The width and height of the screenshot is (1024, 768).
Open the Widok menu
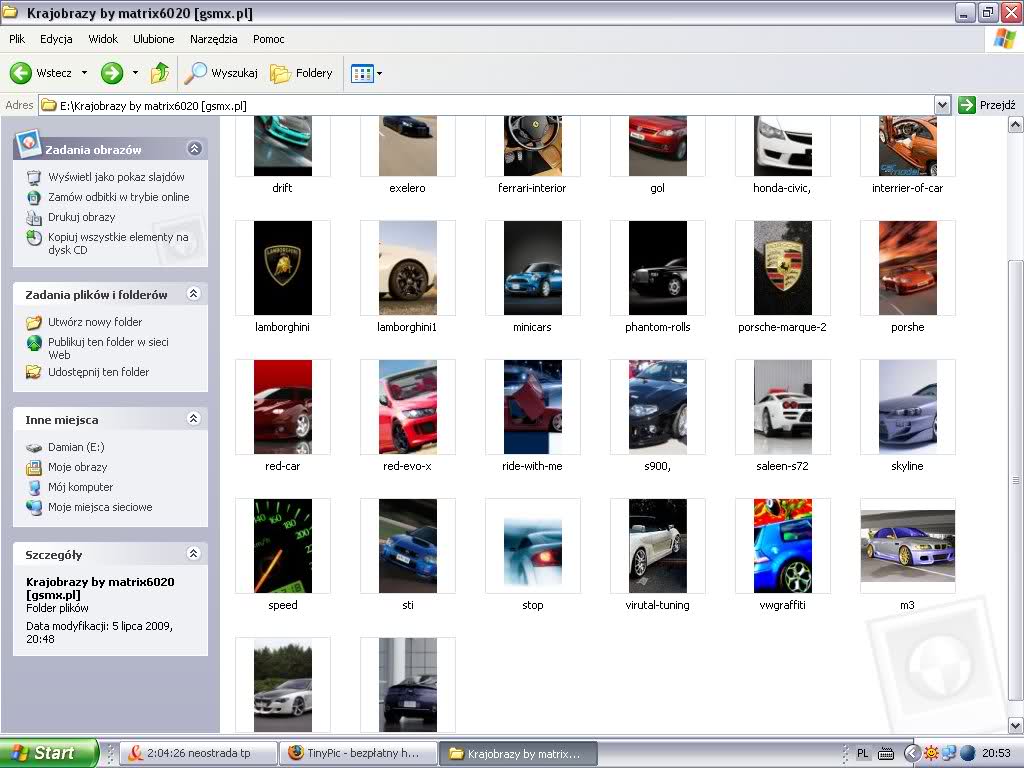pyautogui.click(x=103, y=39)
